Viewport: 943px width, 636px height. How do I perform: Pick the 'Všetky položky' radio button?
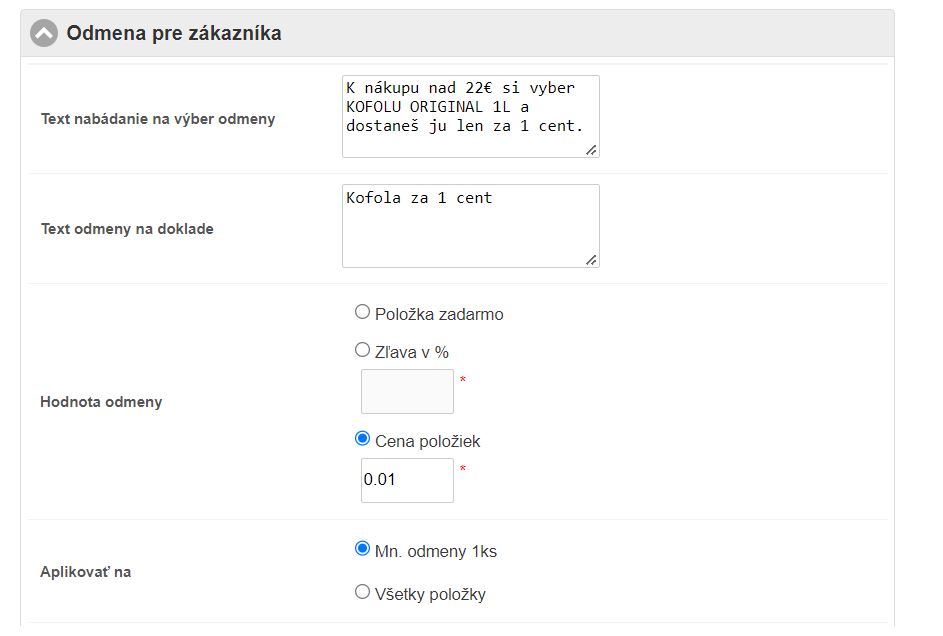tap(362, 593)
